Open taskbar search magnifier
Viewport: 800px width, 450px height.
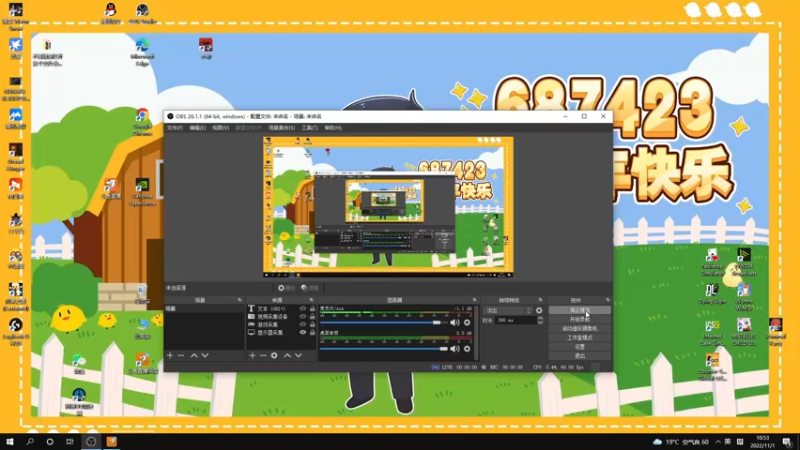(x=30, y=441)
